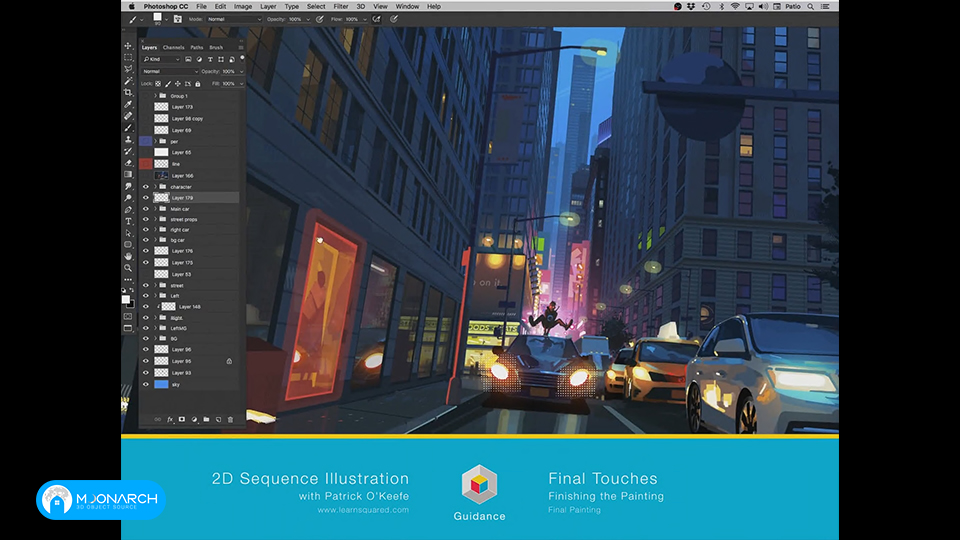Expand the Group 1 folder
This screenshot has height=540, width=960.
pos(156,96)
